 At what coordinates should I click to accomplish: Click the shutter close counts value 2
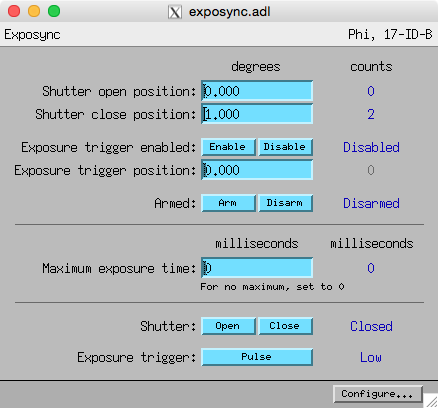371,114
